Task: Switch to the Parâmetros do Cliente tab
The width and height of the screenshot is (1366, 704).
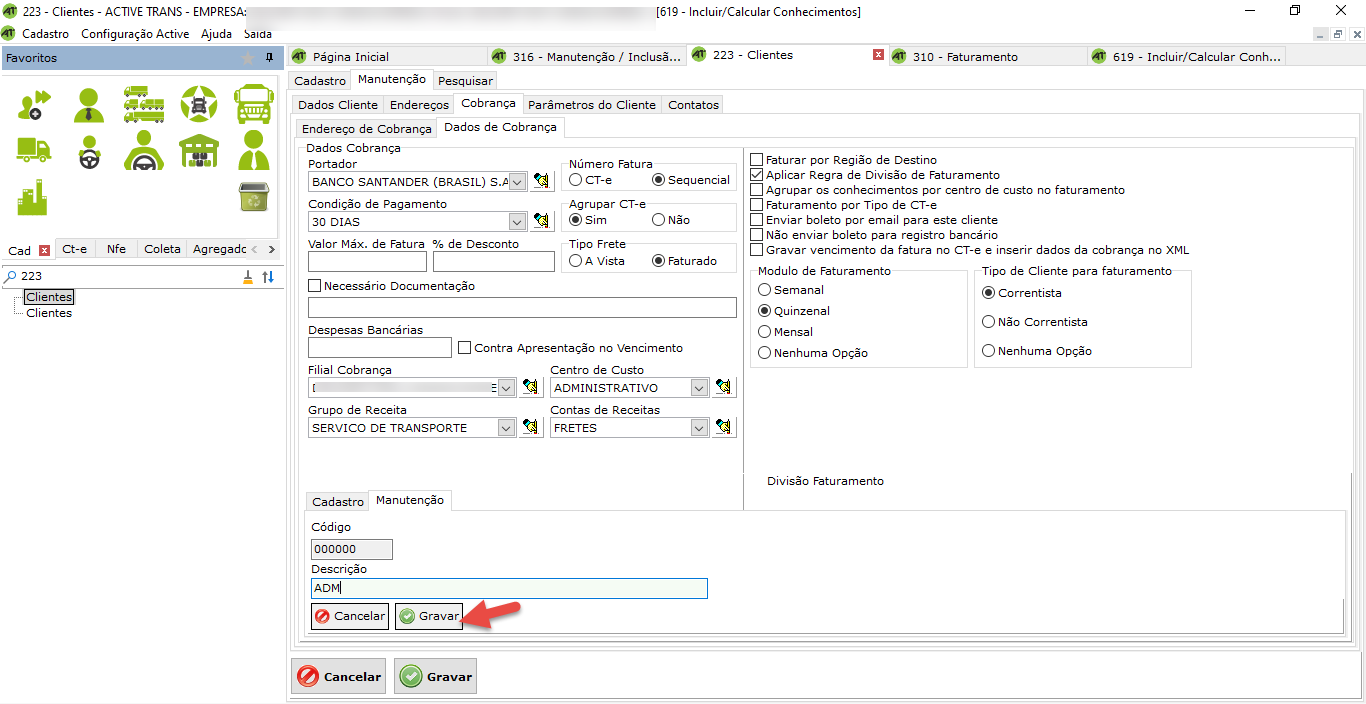Action: tap(592, 105)
